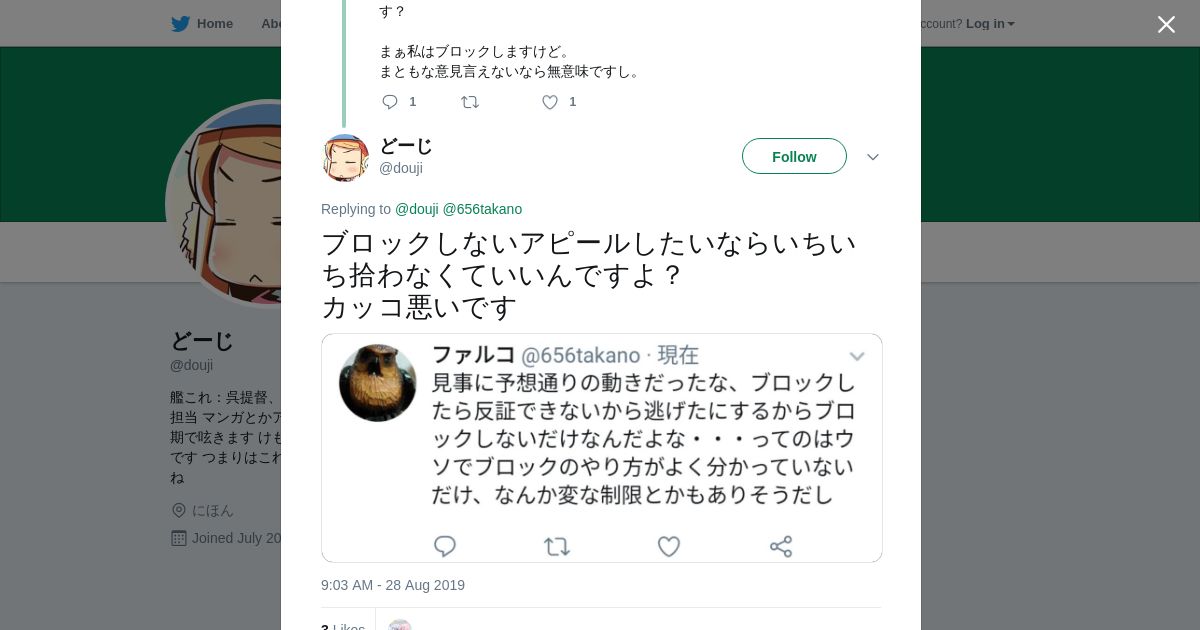Image resolution: width=1200 pixels, height=630 pixels.
Task: Close the tweet overlay with the X
Action: (1166, 25)
